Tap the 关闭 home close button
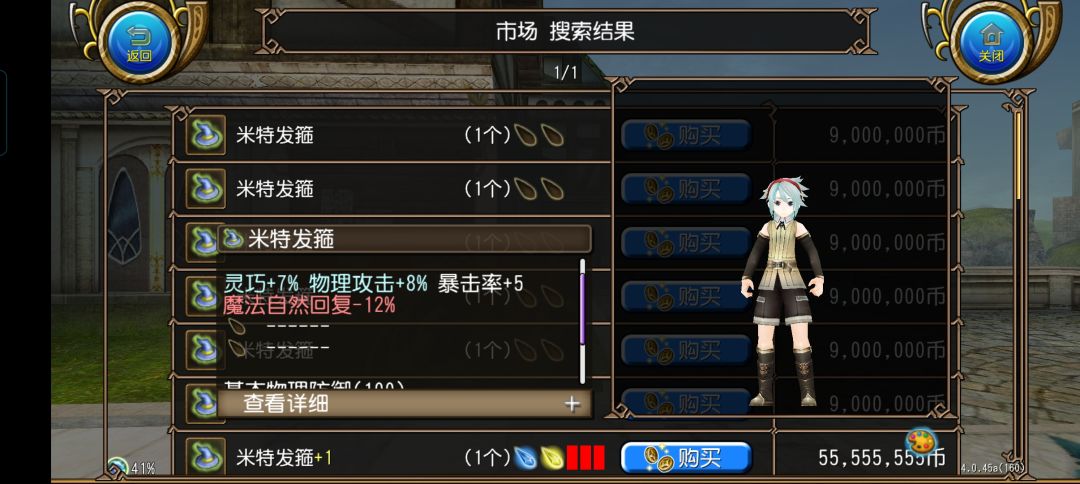Image resolution: width=1080 pixels, height=484 pixels. 990,41
